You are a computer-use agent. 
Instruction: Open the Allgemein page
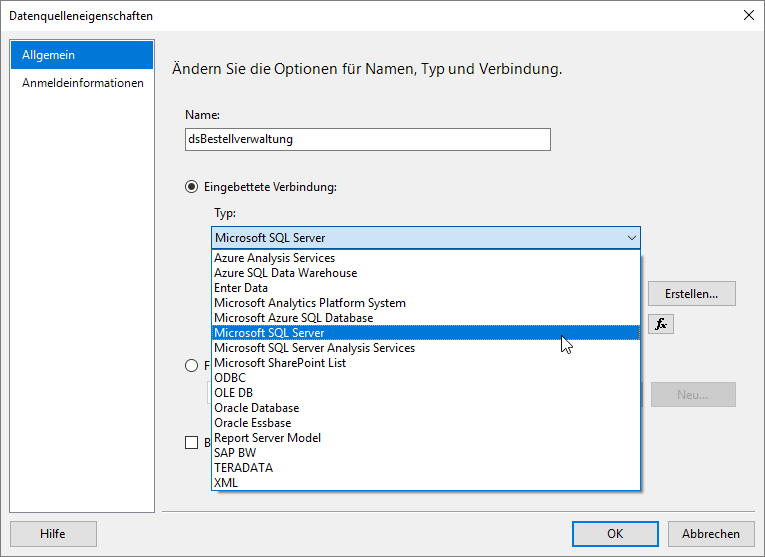[x=82, y=55]
